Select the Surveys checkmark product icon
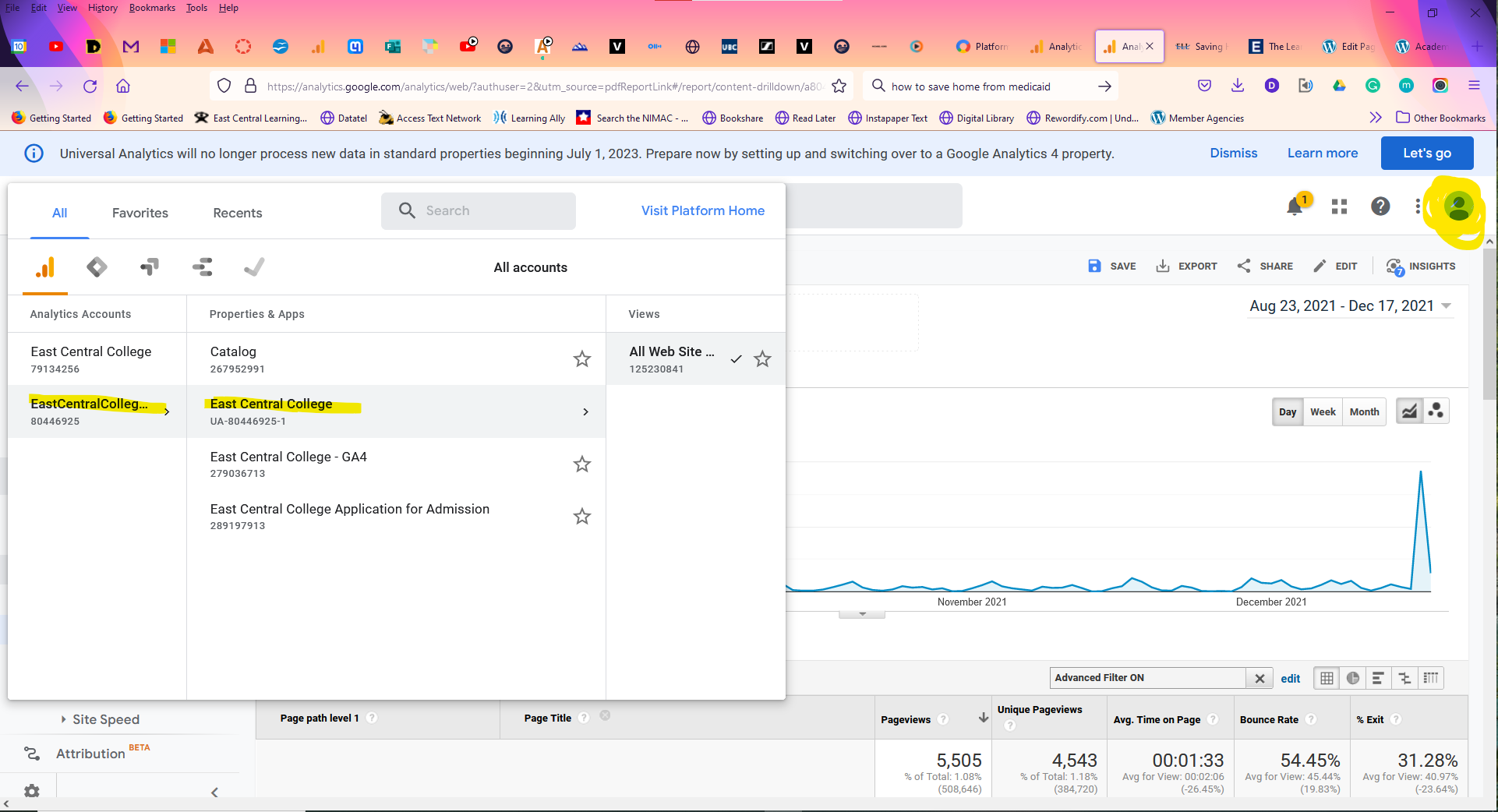Viewport: 1498px width, 812px height. 254,267
